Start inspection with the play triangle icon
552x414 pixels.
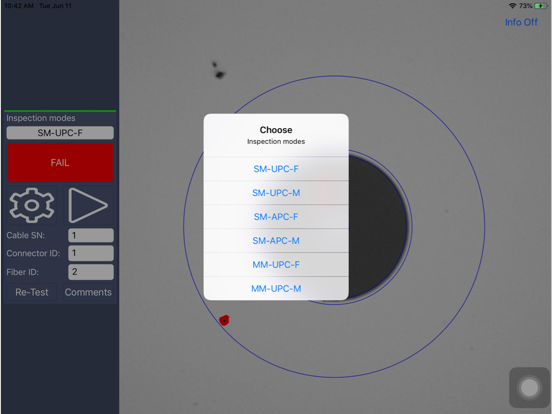[88, 205]
